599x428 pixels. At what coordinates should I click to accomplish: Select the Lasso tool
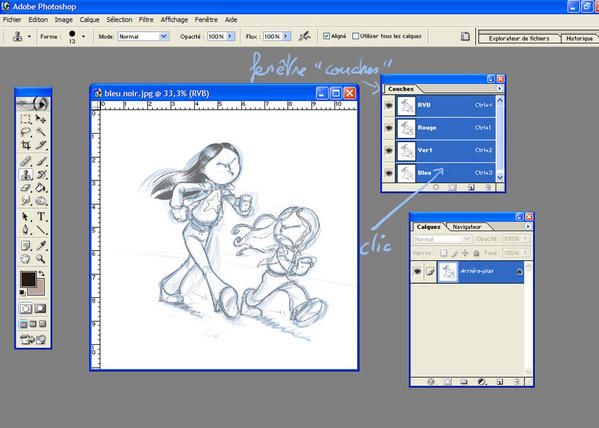25,132
